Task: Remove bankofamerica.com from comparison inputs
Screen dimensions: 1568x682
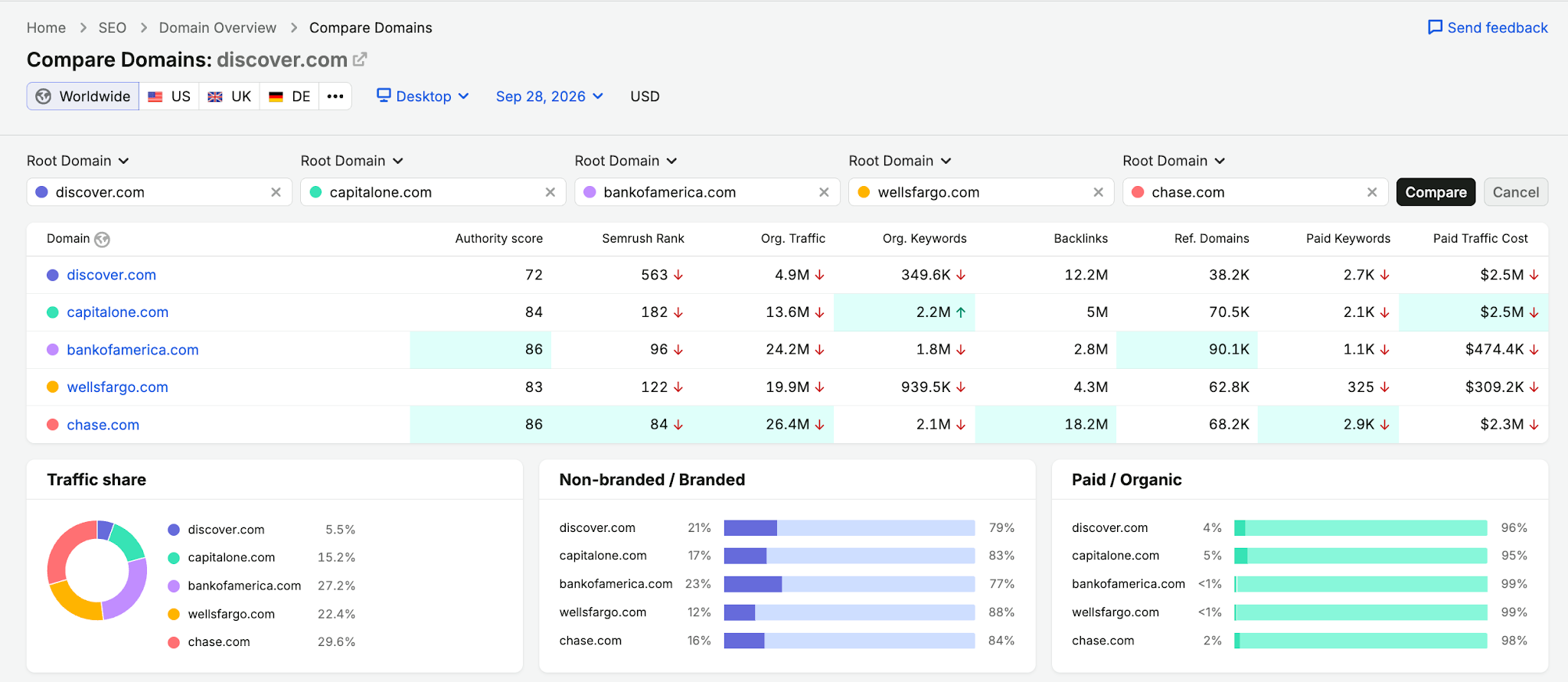Action: [x=824, y=192]
